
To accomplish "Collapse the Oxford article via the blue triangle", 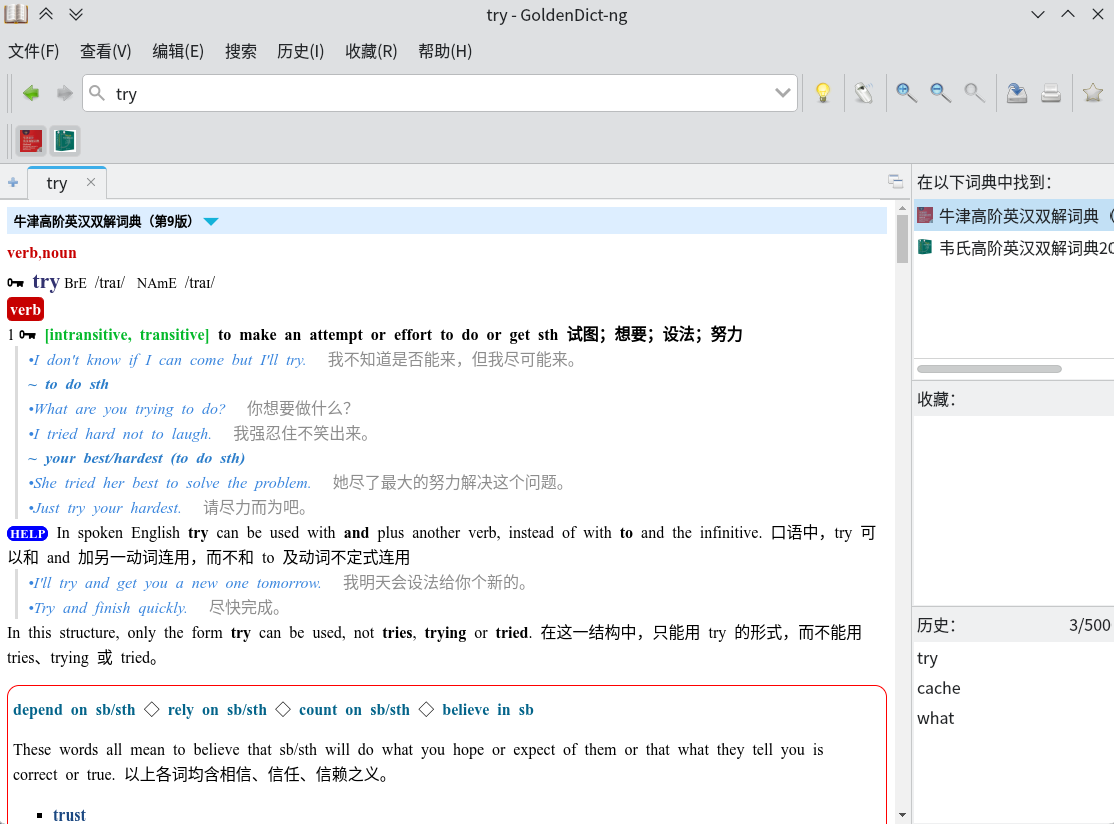I will pos(211,222).
